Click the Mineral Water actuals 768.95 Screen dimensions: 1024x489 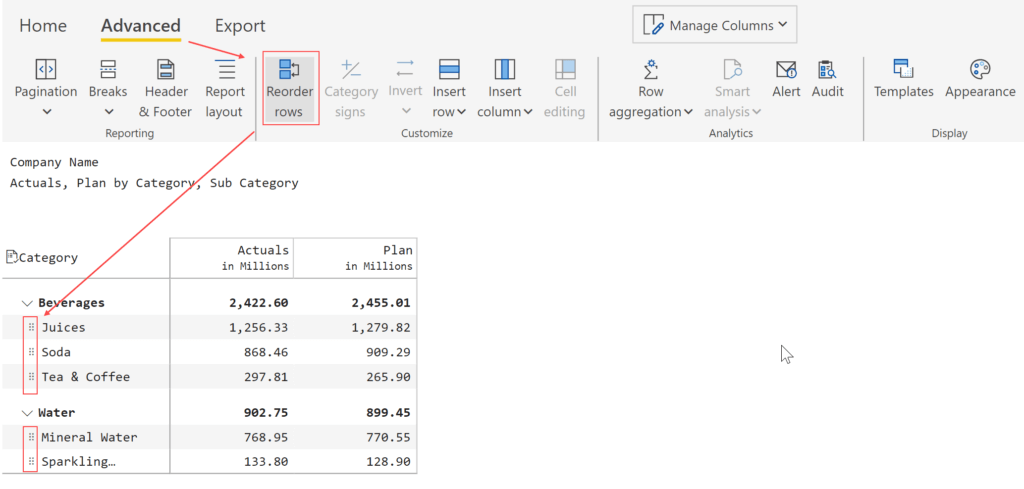click(x=266, y=437)
